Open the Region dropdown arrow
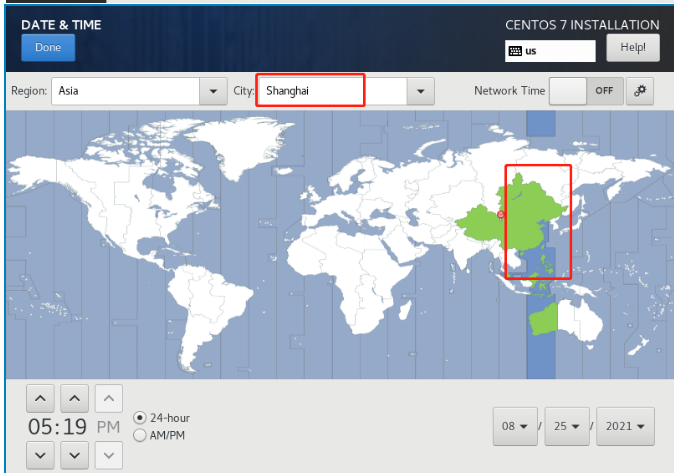674x473 pixels. [213, 91]
